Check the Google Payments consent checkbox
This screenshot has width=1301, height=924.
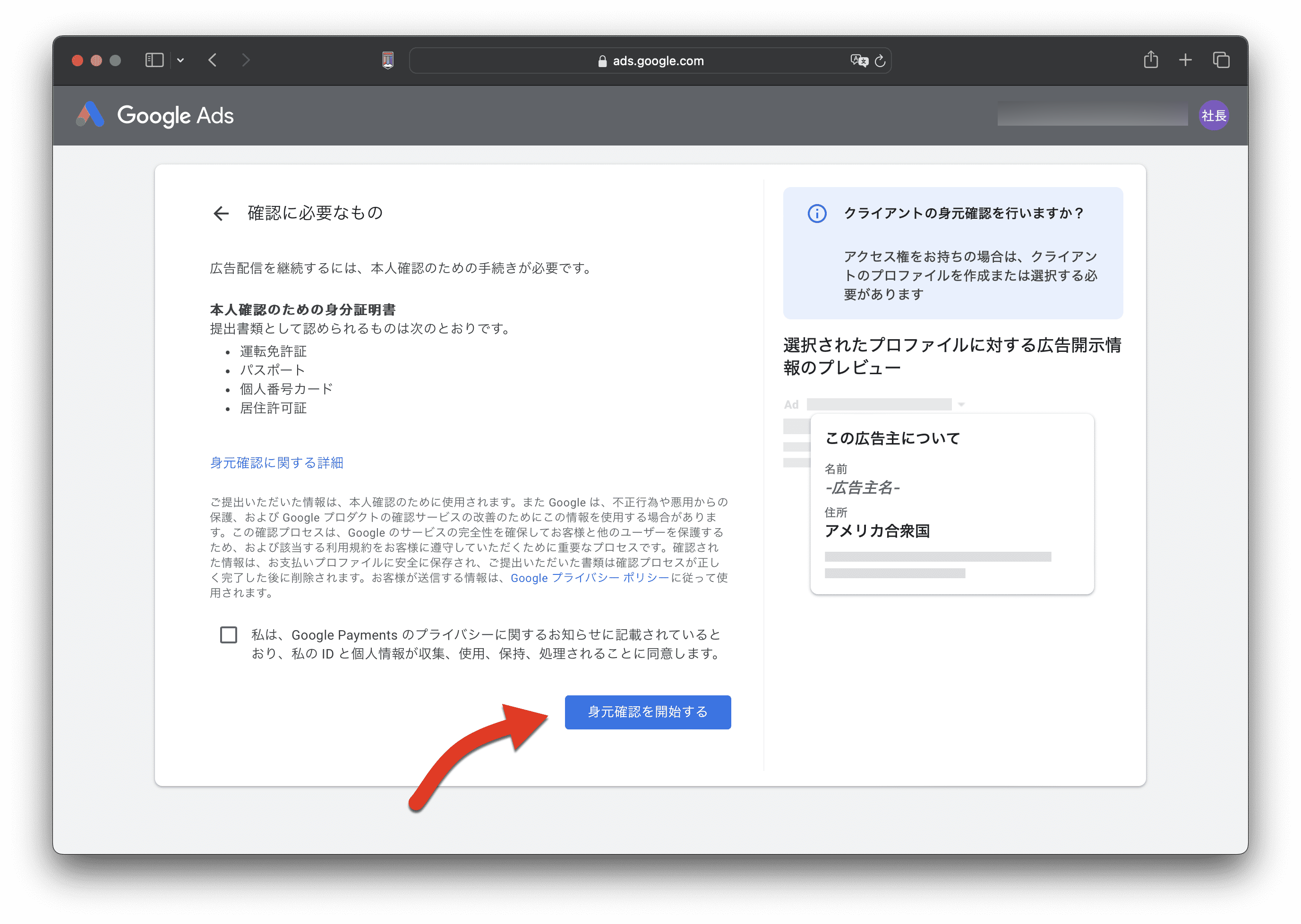tap(229, 635)
